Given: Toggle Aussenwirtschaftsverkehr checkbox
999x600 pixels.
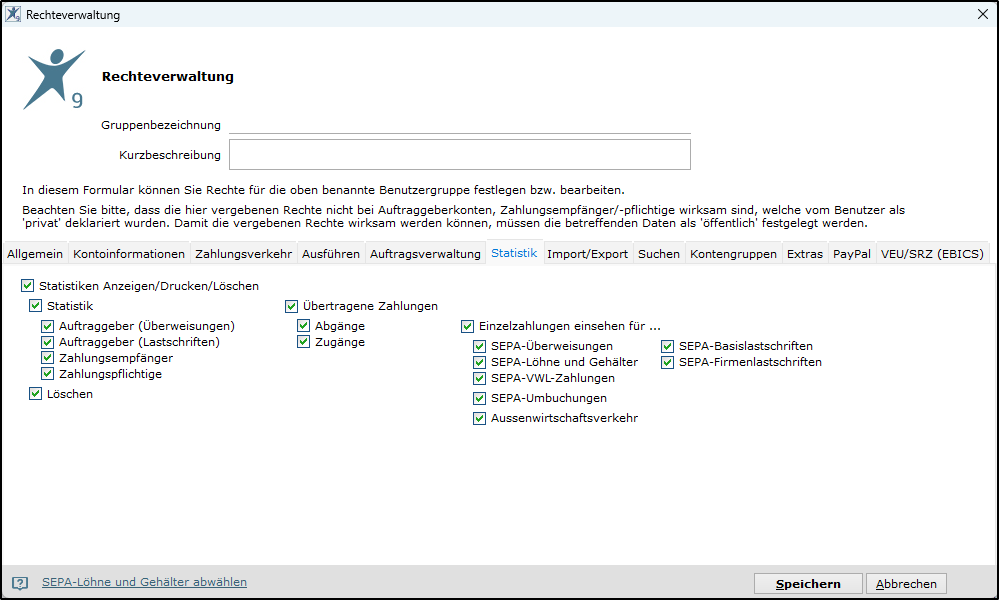Looking at the screenshot, I should pyautogui.click(x=479, y=418).
